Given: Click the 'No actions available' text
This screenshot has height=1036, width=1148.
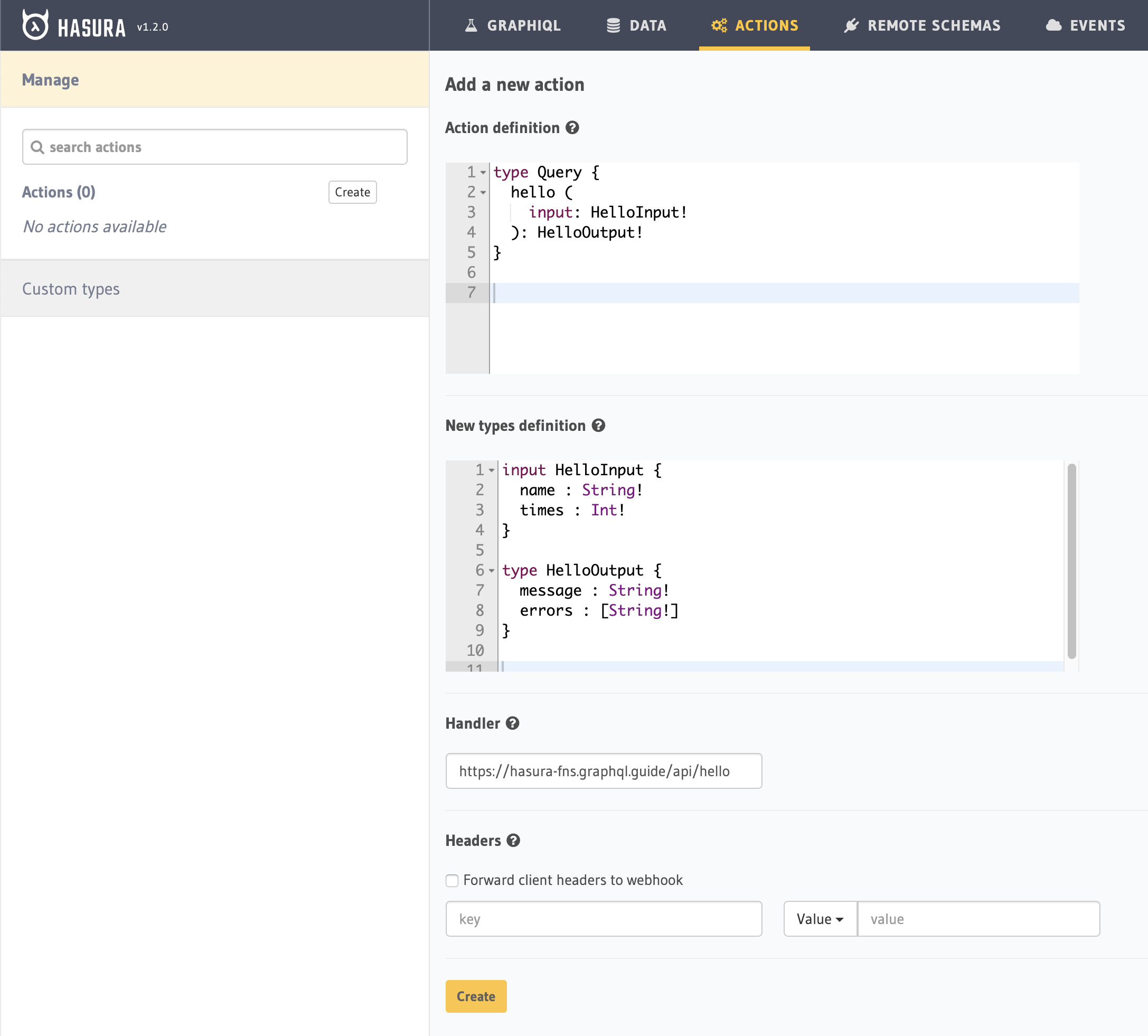Looking at the screenshot, I should point(95,227).
